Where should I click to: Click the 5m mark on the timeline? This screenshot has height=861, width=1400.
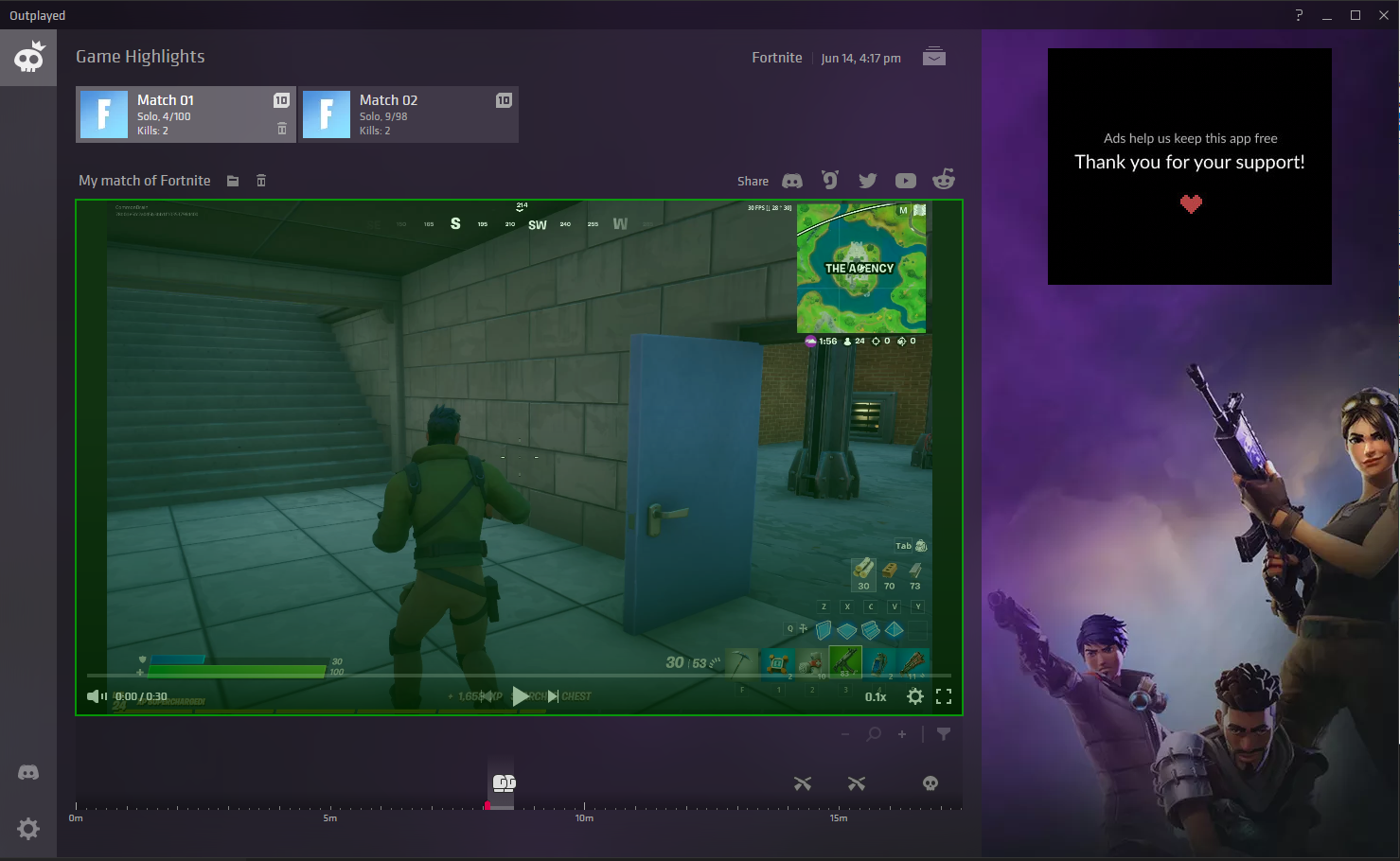pyautogui.click(x=330, y=817)
